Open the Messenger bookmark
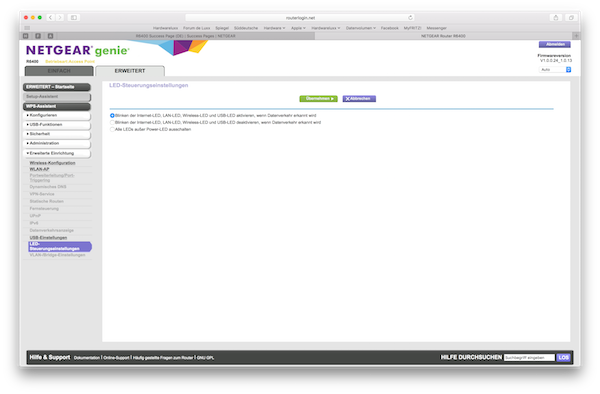This screenshot has width=600, height=394. click(437, 28)
